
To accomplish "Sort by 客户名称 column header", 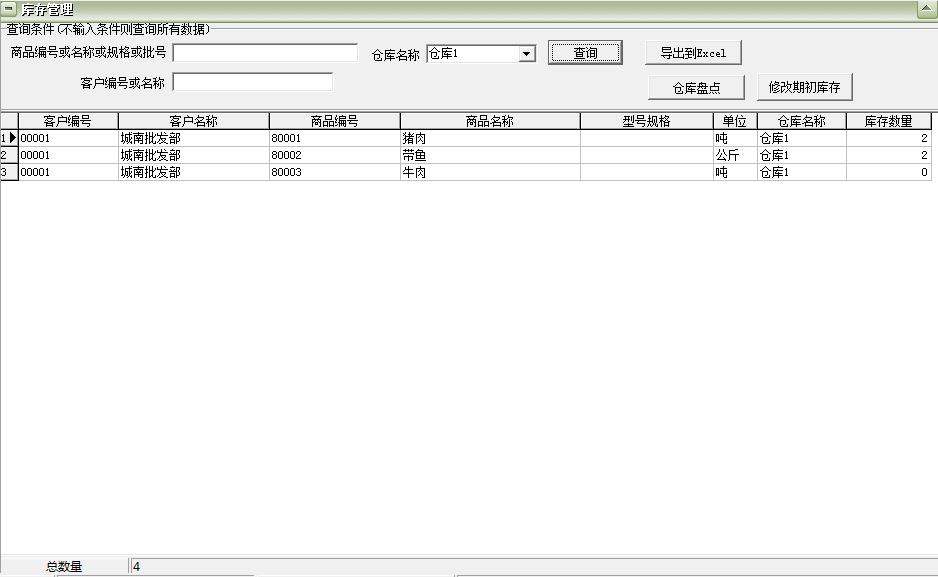I will click(x=194, y=121).
